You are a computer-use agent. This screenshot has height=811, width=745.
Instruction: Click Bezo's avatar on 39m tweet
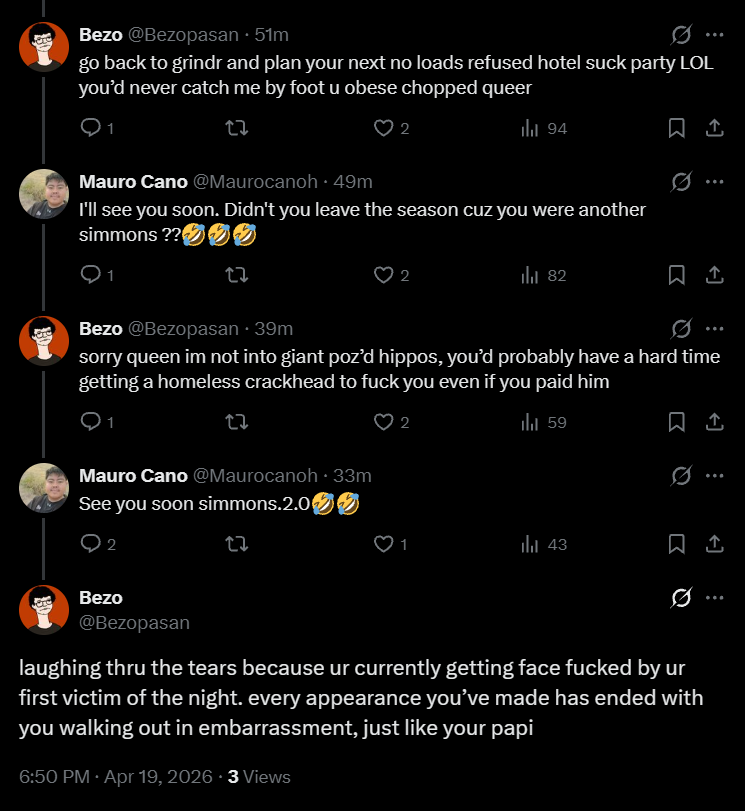pos(44,341)
